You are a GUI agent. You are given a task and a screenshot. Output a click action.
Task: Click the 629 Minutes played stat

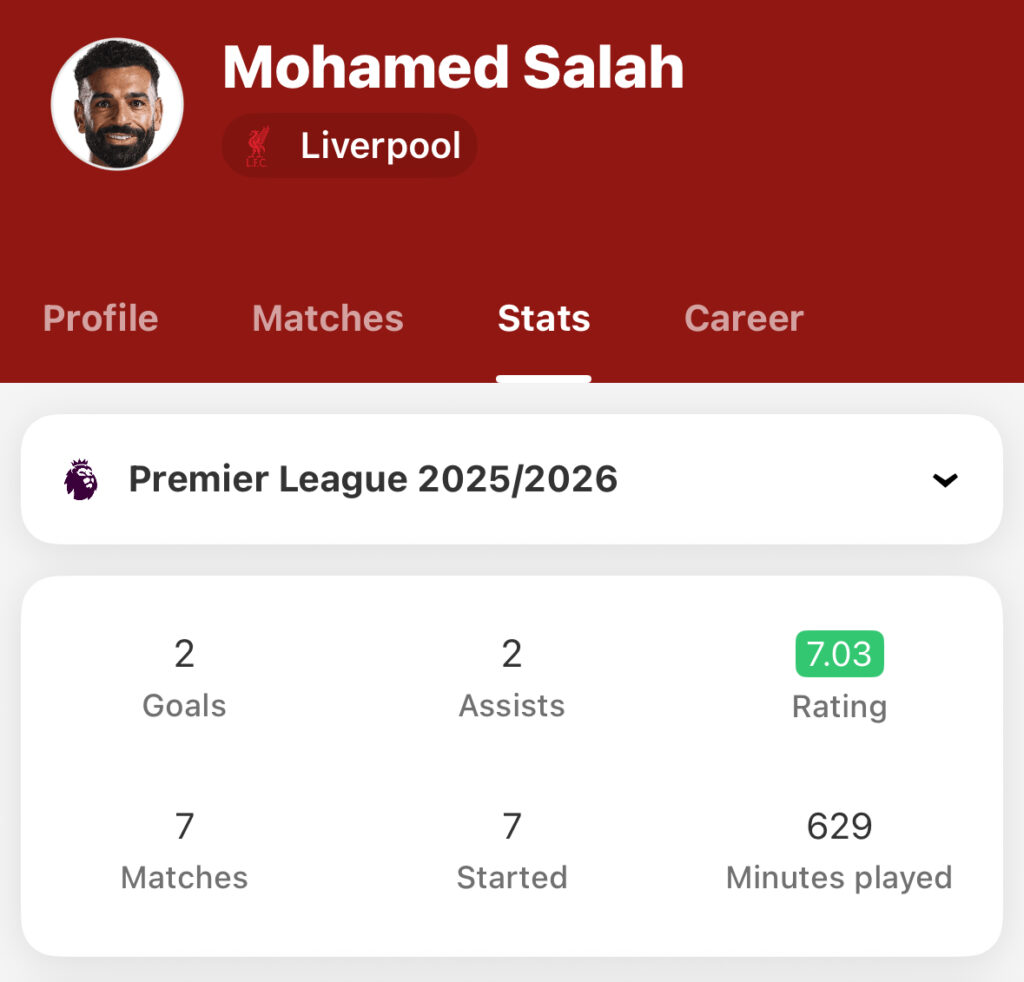pos(839,851)
